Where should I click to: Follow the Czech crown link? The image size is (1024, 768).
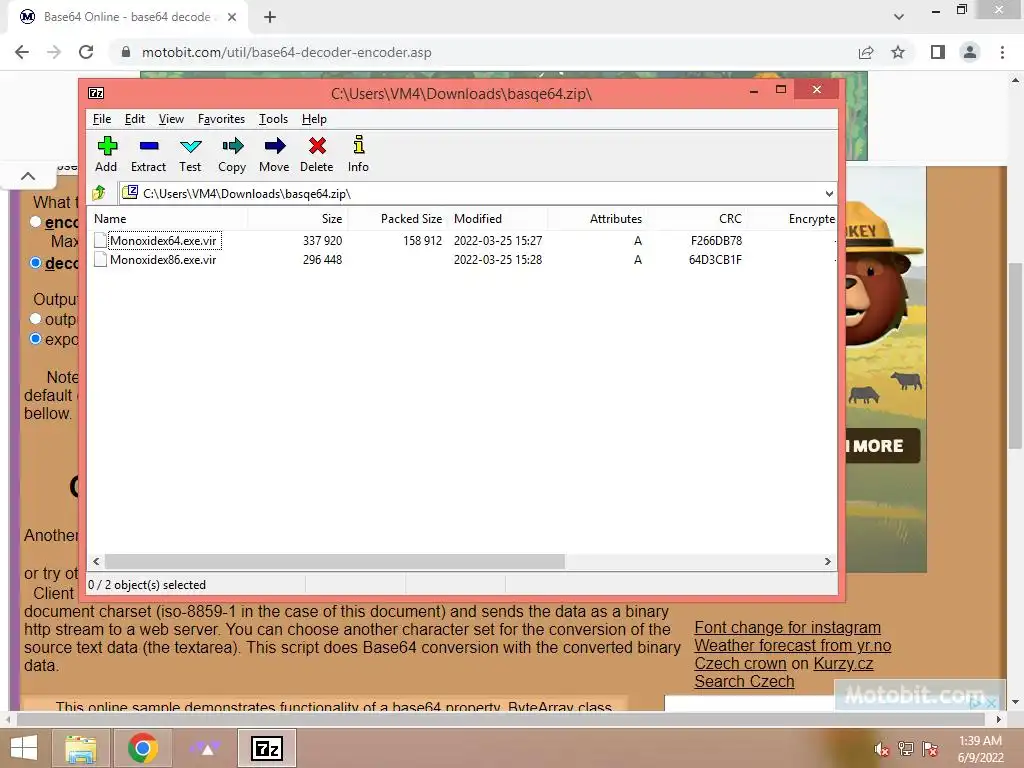(741, 664)
